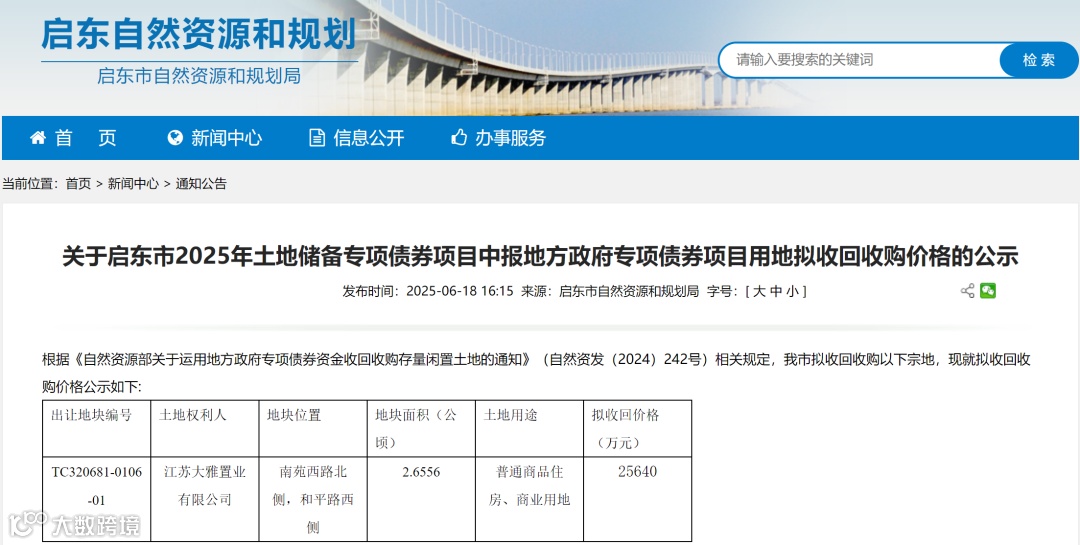Screen dimensions: 1080x545
Task: Click the document icon beside 信息公开
Action: click(317, 138)
